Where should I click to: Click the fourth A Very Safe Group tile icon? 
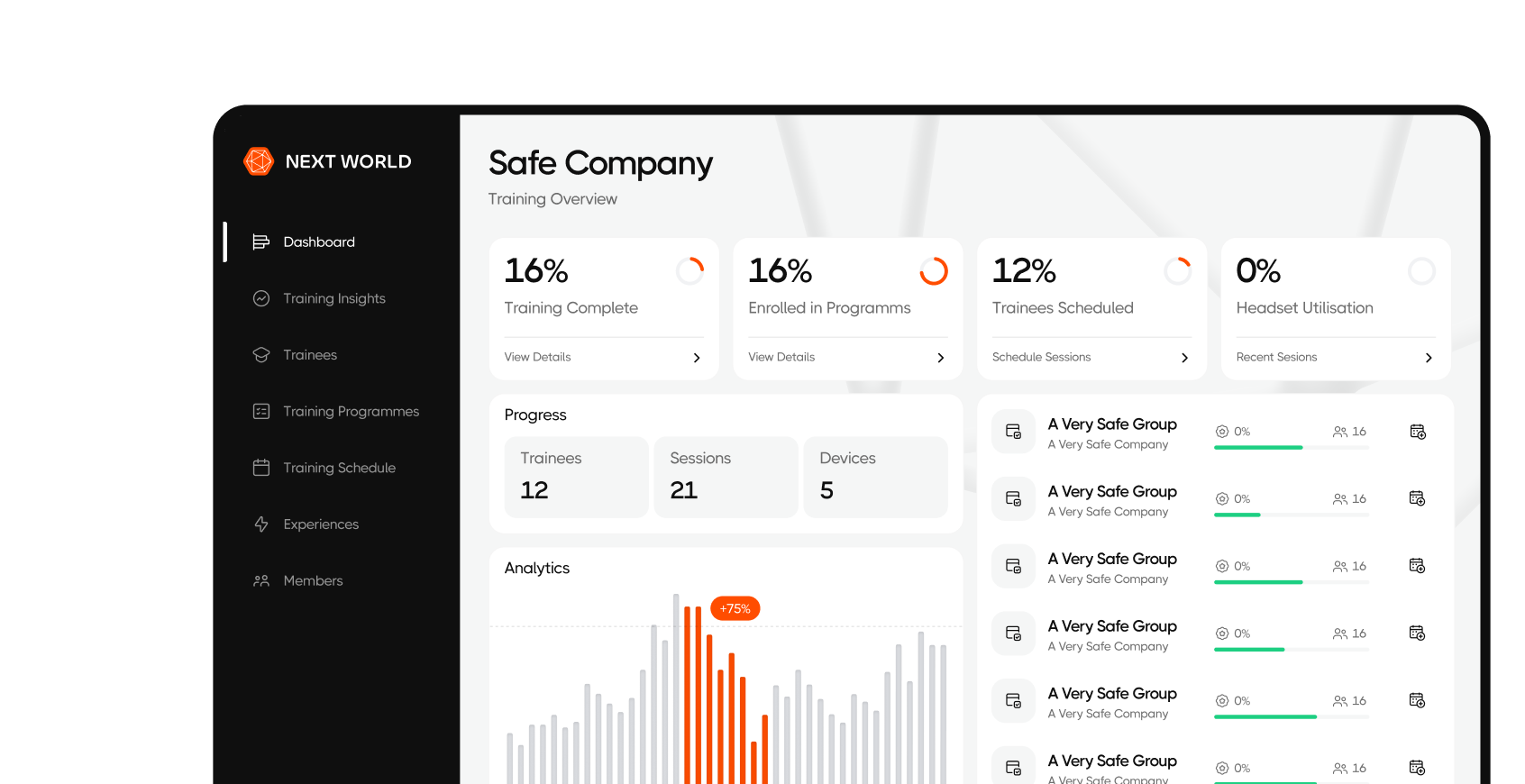coord(1013,634)
